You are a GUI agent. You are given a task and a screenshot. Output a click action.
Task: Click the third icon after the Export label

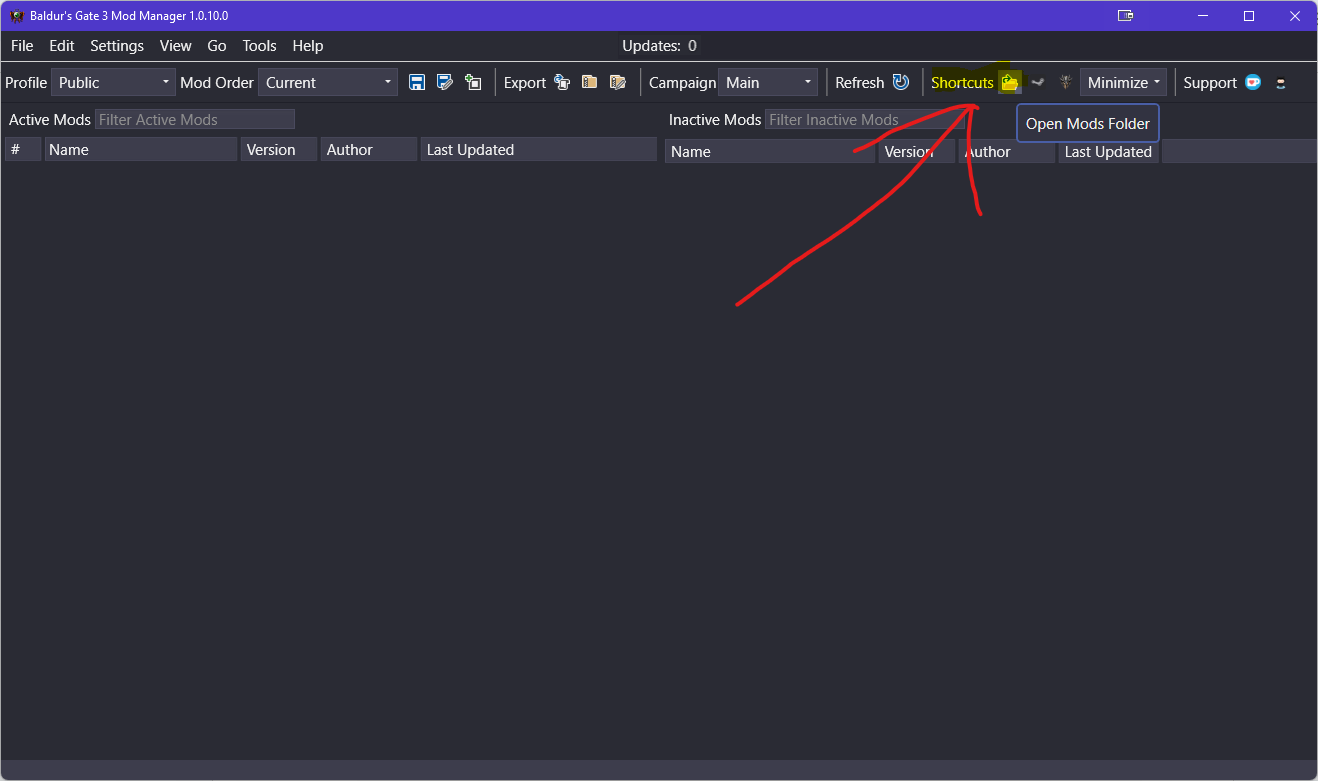(618, 82)
